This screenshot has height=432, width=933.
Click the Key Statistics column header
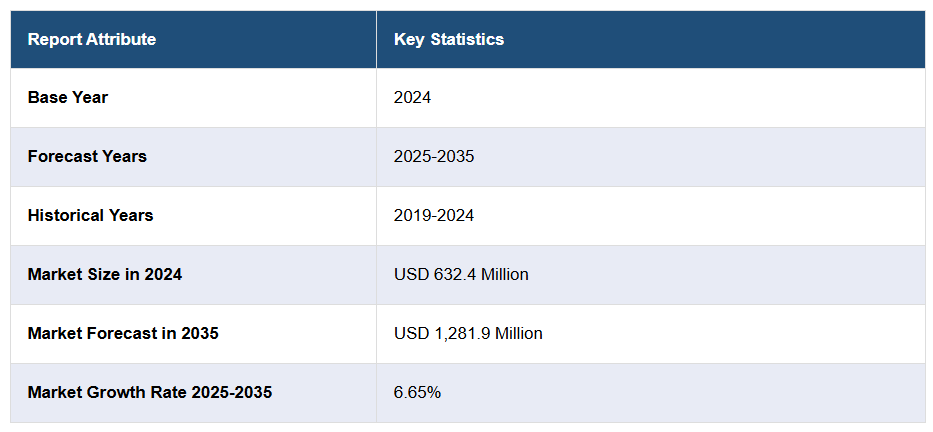449,40
